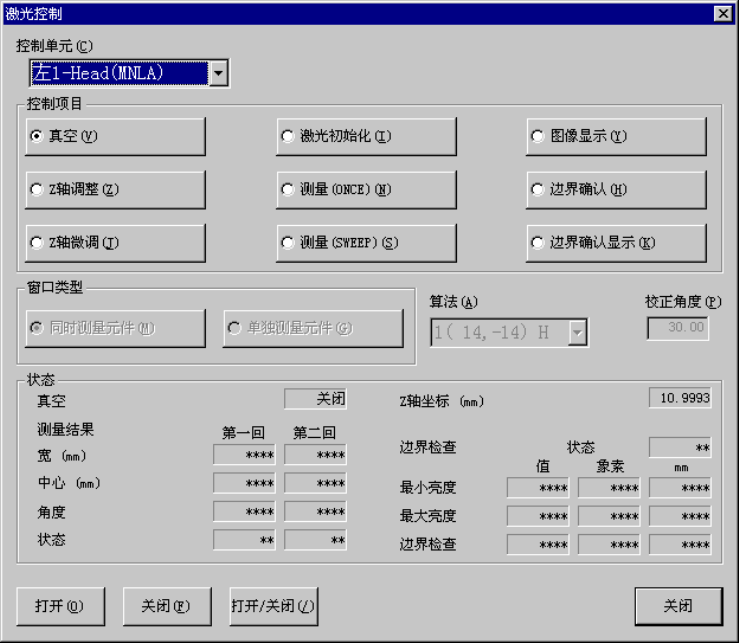Click the bottom 边界检查 象素 field
Viewport: 739px width, 643px height.
tap(609, 544)
